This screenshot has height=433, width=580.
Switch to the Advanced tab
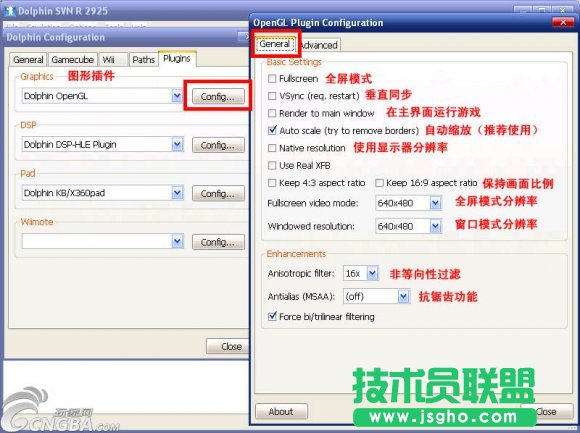(318, 45)
